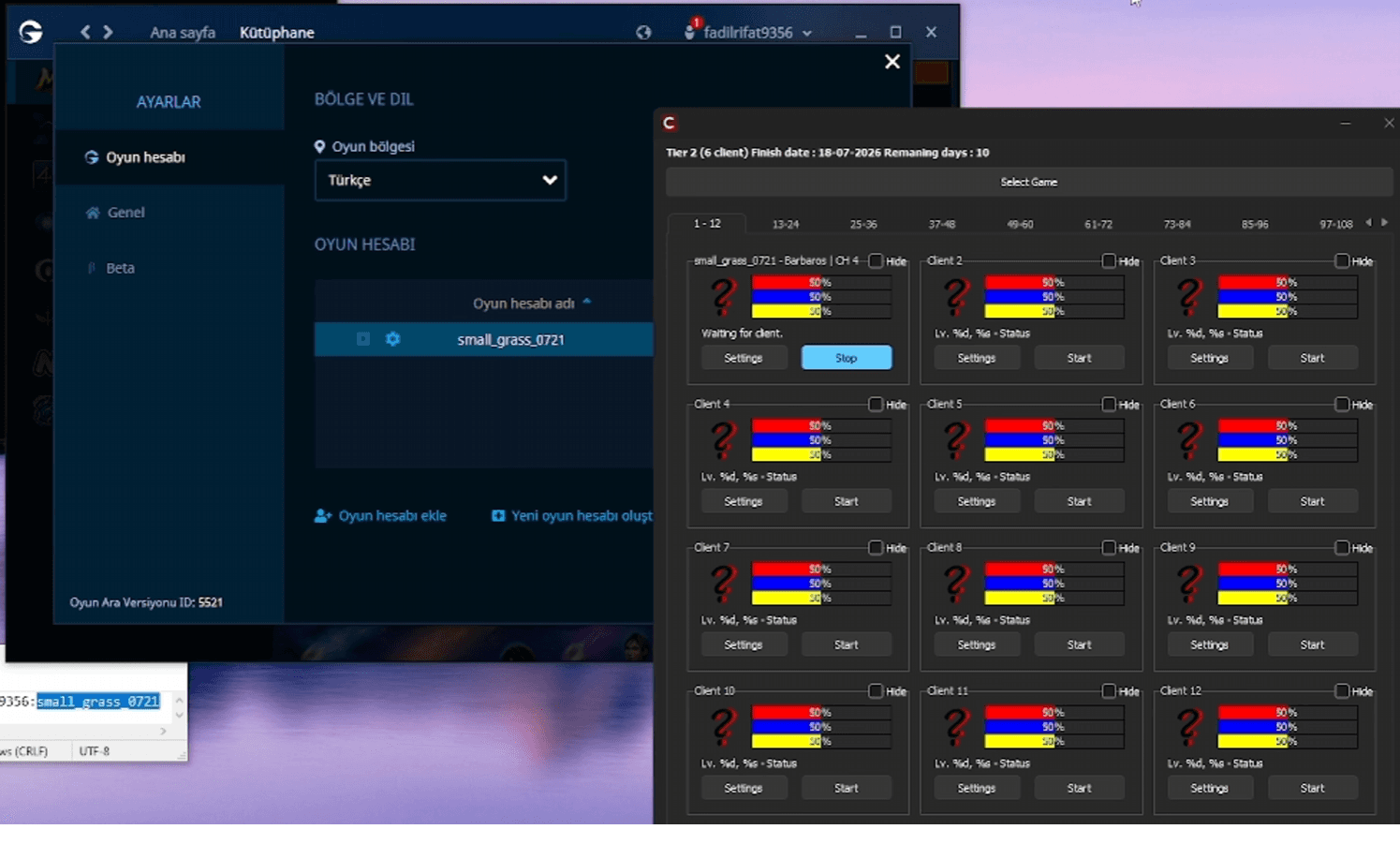
Task: Start Client 6
Action: (x=1312, y=501)
